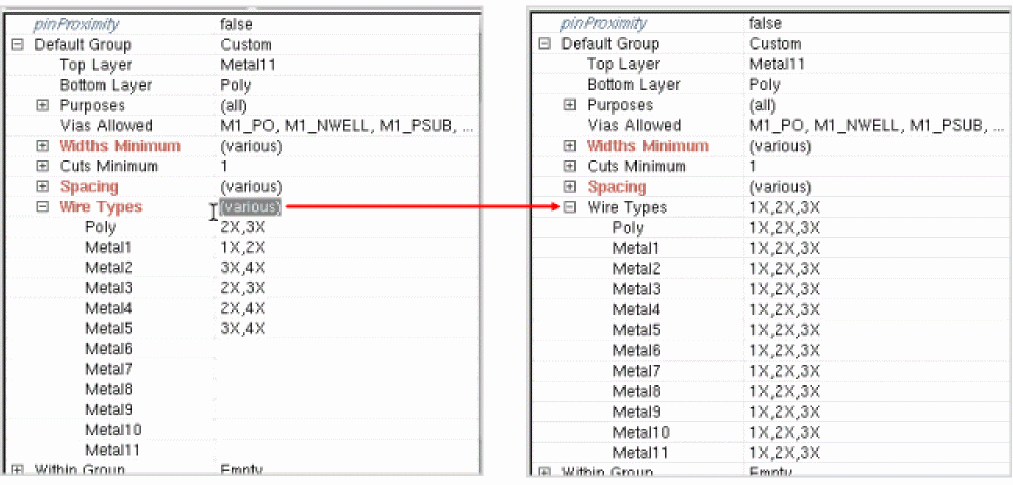Click Bottom Layer Poly value, right panel

coord(765,85)
